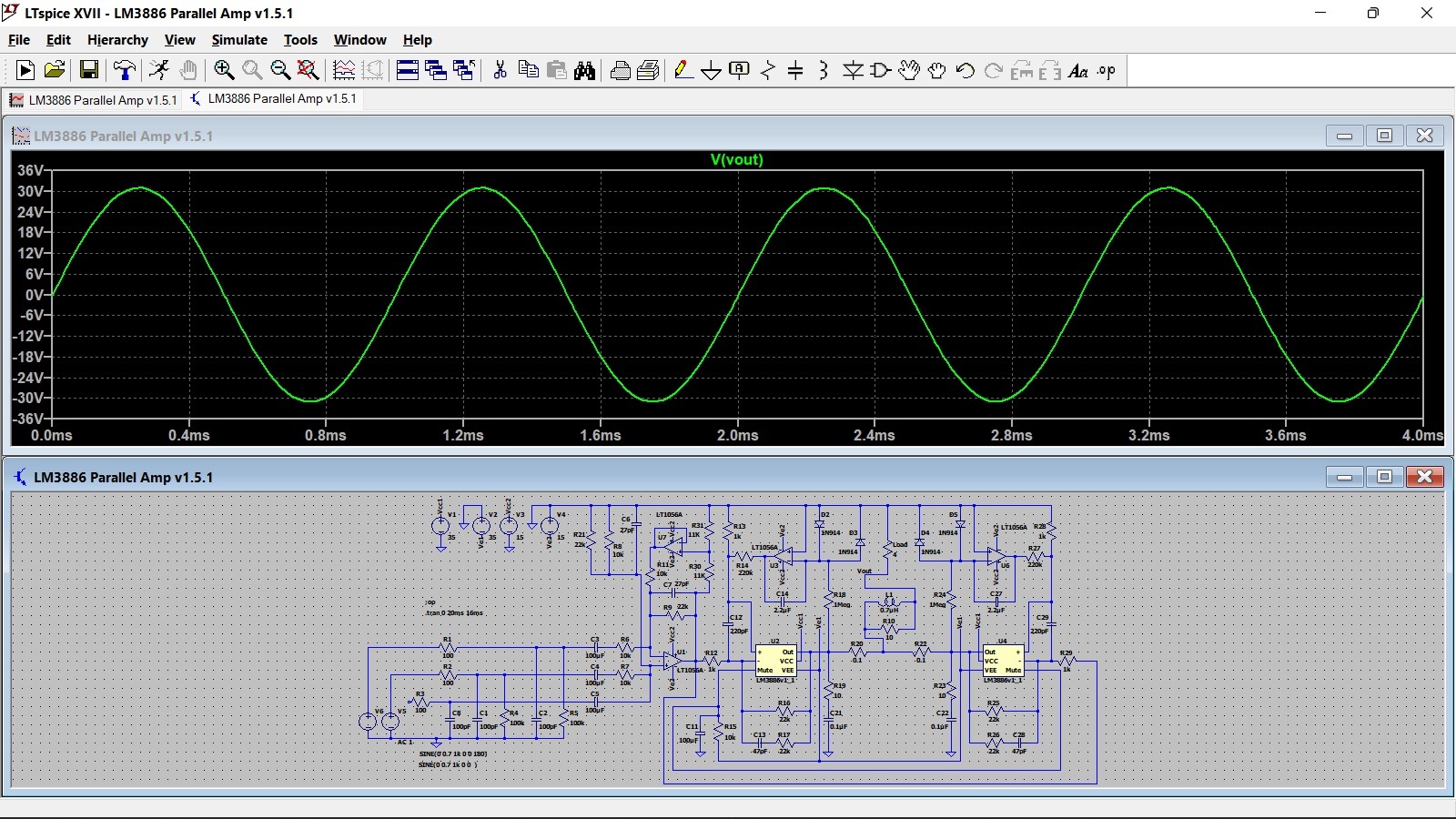The height and width of the screenshot is (819, 1456).
Task: Click the Close All Windows toolbar icon
Action: coord(464,70)
